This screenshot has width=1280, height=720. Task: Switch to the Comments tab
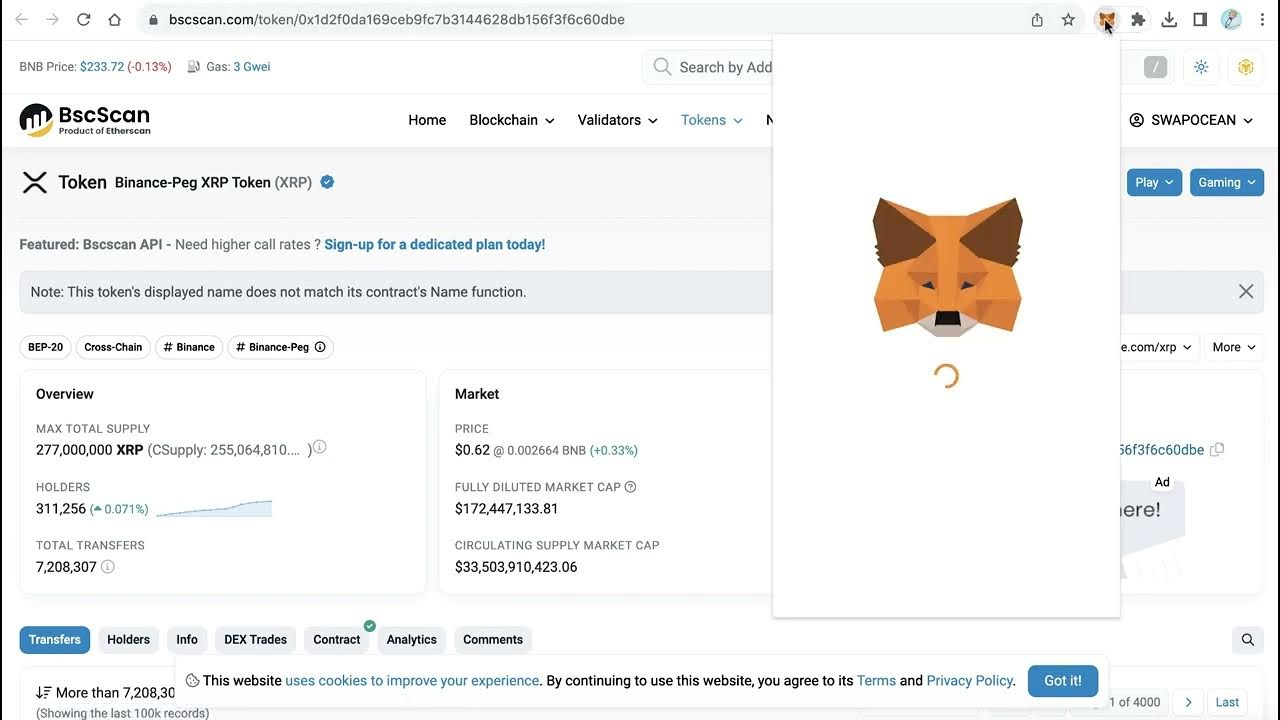point(493,640)
